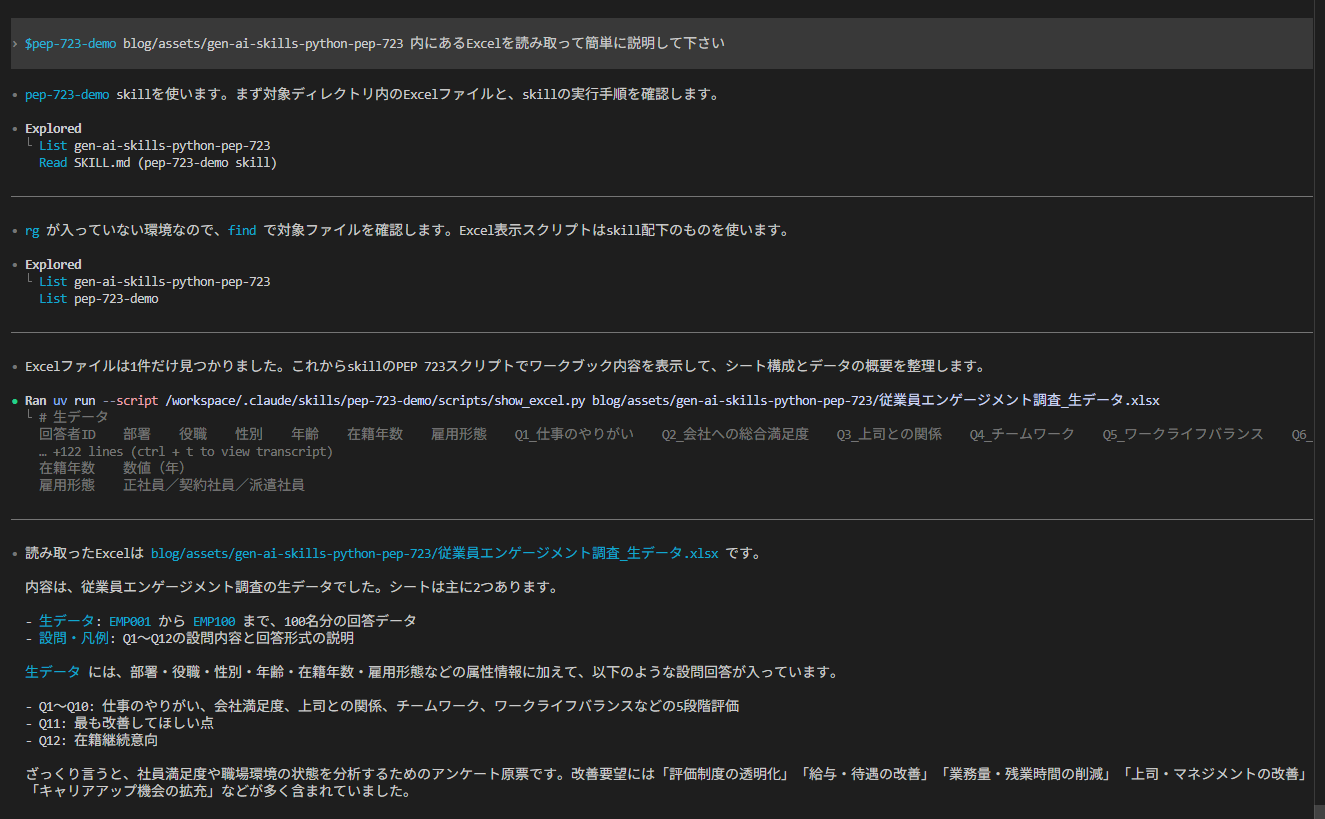Viewport: 1325px width, 819px height.
Task: Click the 年齢 column header
Action: [305, 434]
